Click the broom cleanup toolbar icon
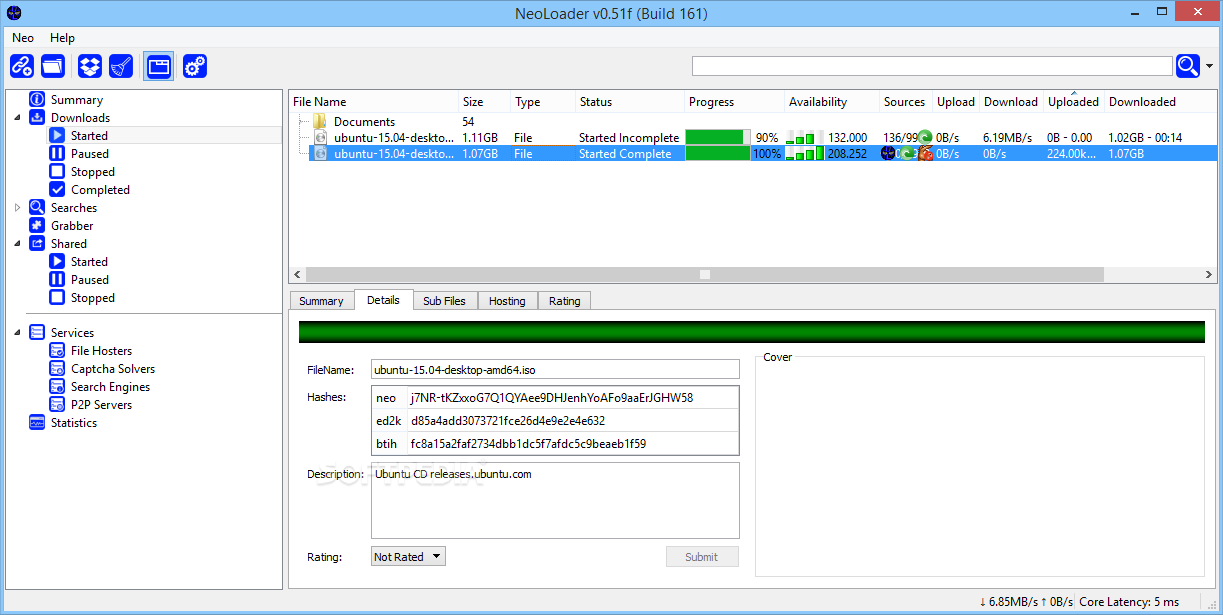Screen dimensions: 1223x615 [x=121, y=66]
